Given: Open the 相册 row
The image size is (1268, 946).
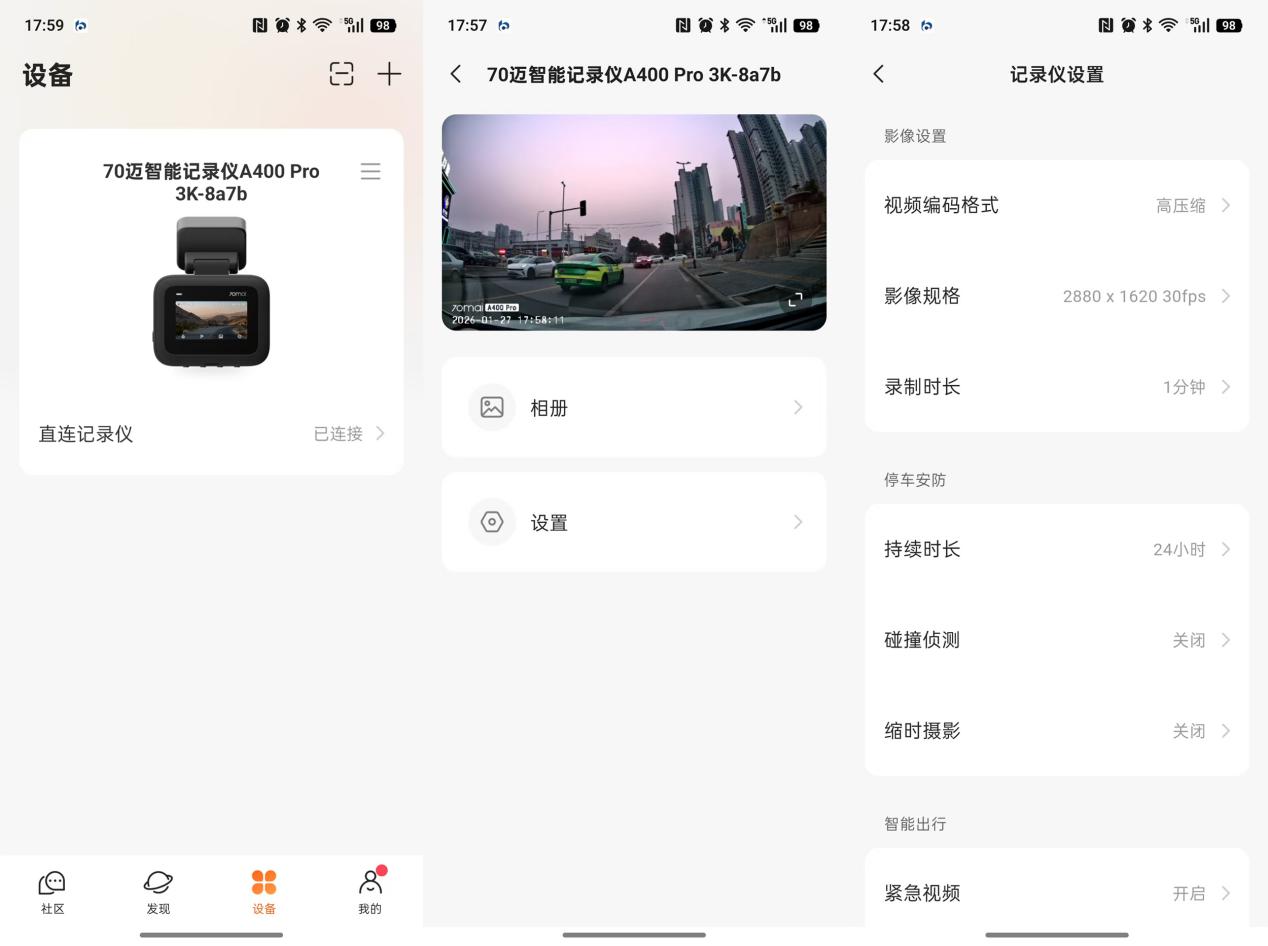Looking at the screenshot, I should point(634,407).
